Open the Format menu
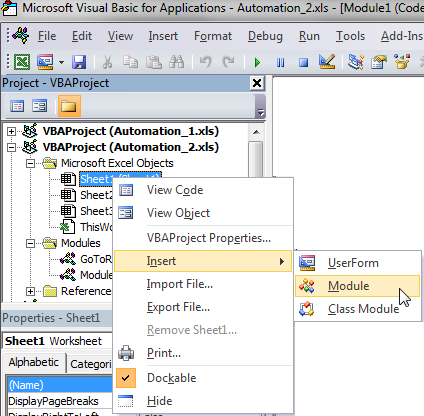 click(213, 36)
